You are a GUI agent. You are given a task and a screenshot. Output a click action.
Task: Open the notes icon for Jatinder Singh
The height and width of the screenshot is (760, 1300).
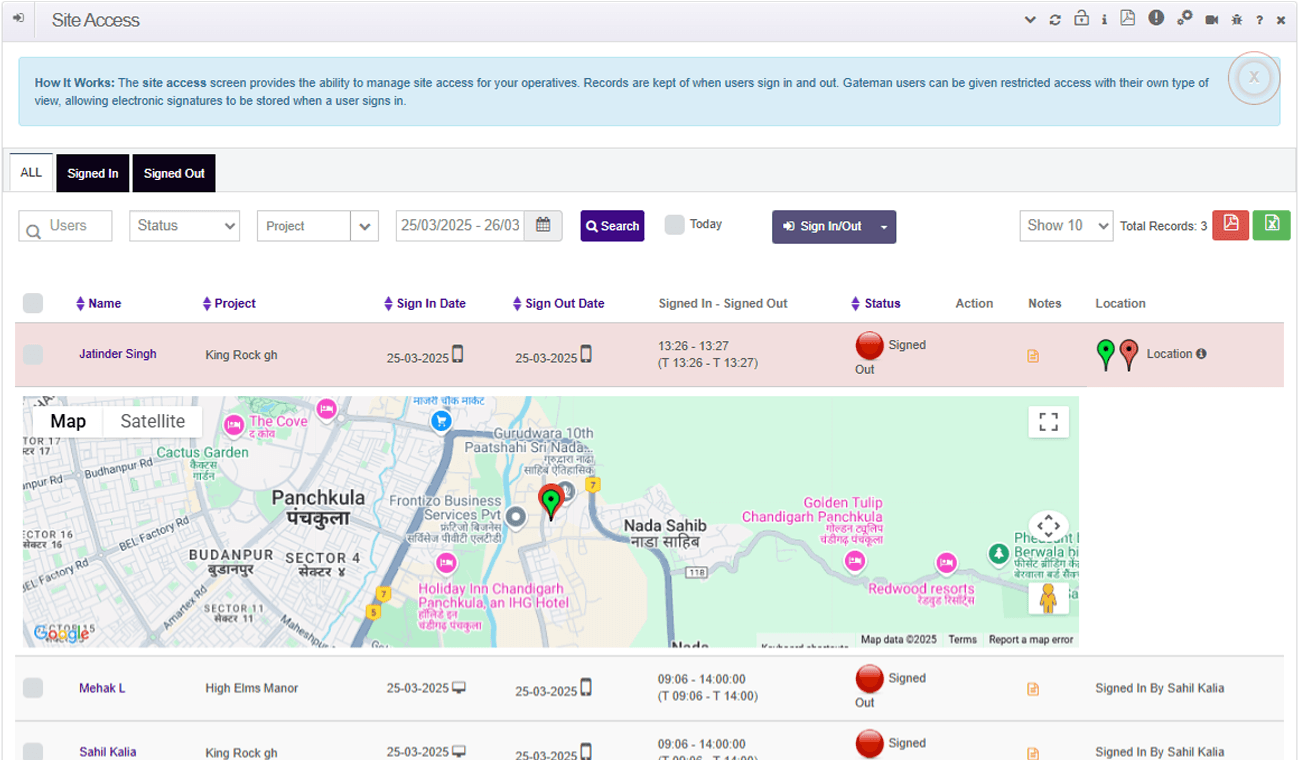tap(1033, 356)
